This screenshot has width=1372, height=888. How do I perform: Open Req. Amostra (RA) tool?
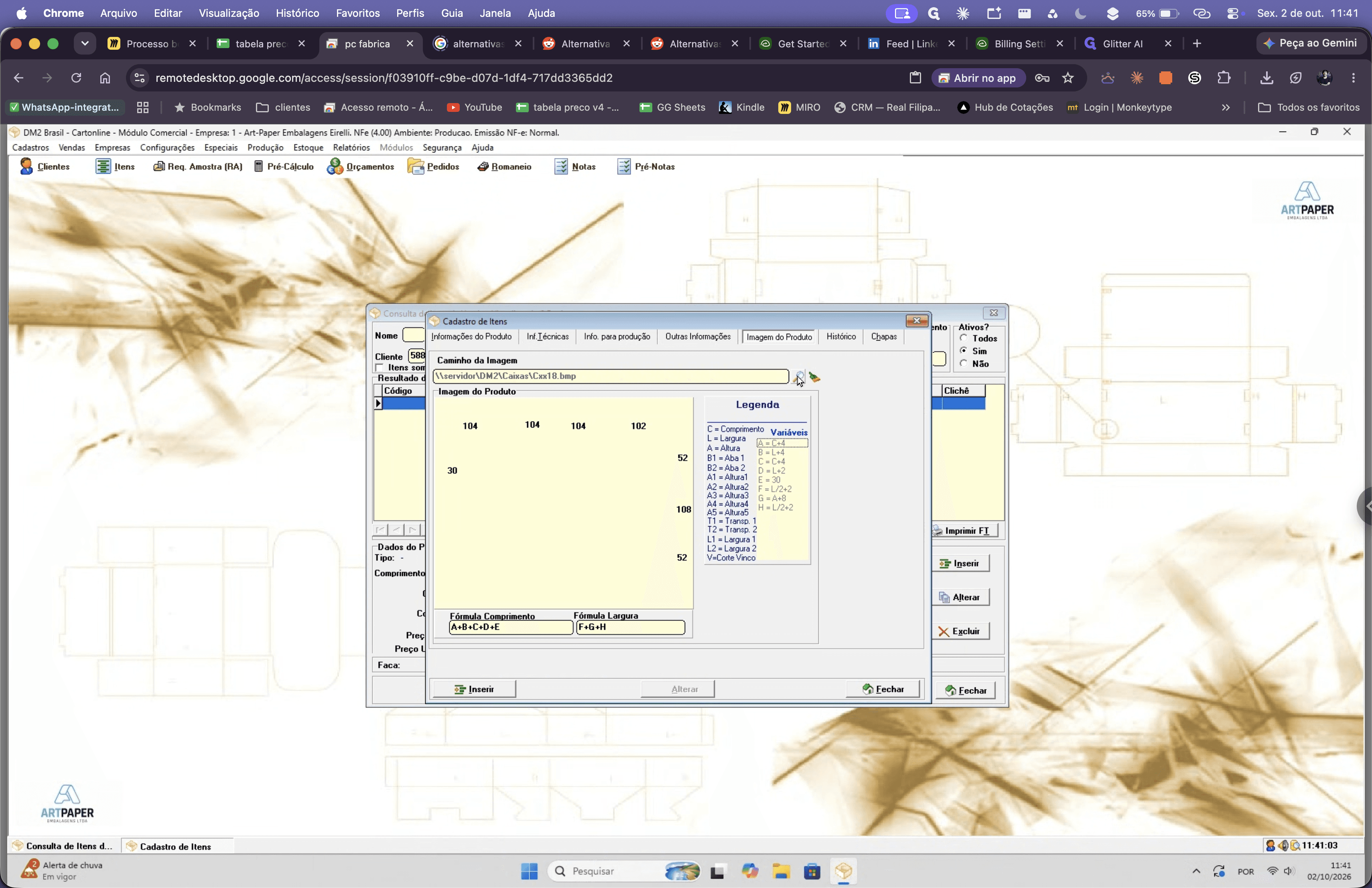[x=197, y=166]
